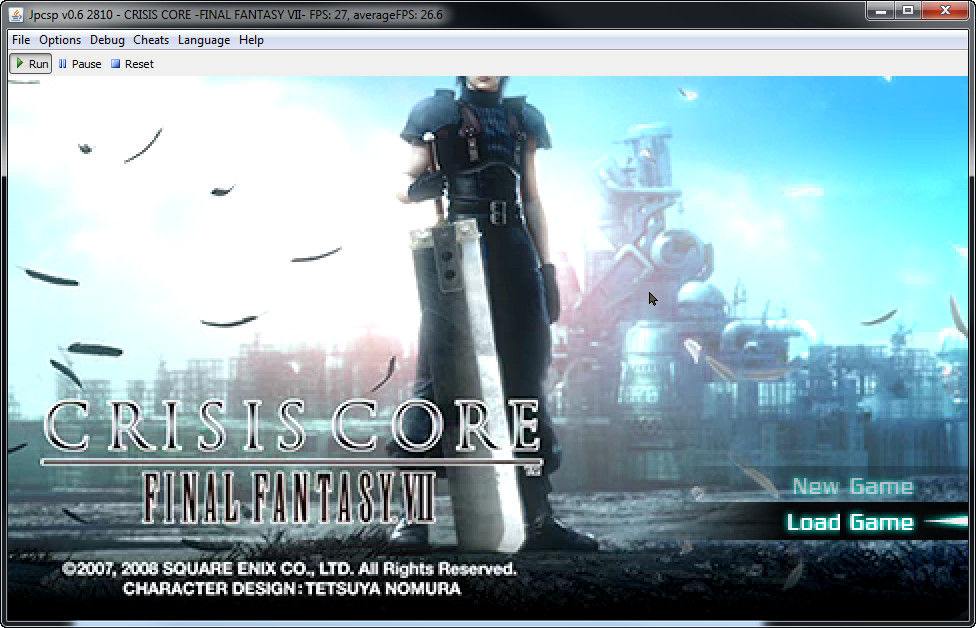Viewport: 976px width, 628px height.
Task: Close the Jpcsp window
Action: [945, 11]
